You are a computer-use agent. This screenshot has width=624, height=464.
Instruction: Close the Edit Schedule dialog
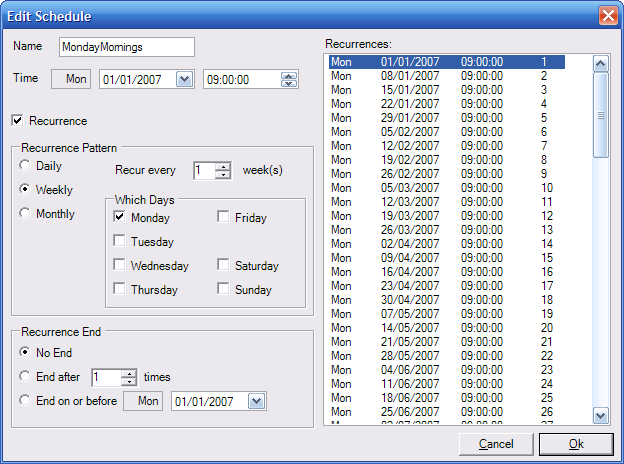607,15
